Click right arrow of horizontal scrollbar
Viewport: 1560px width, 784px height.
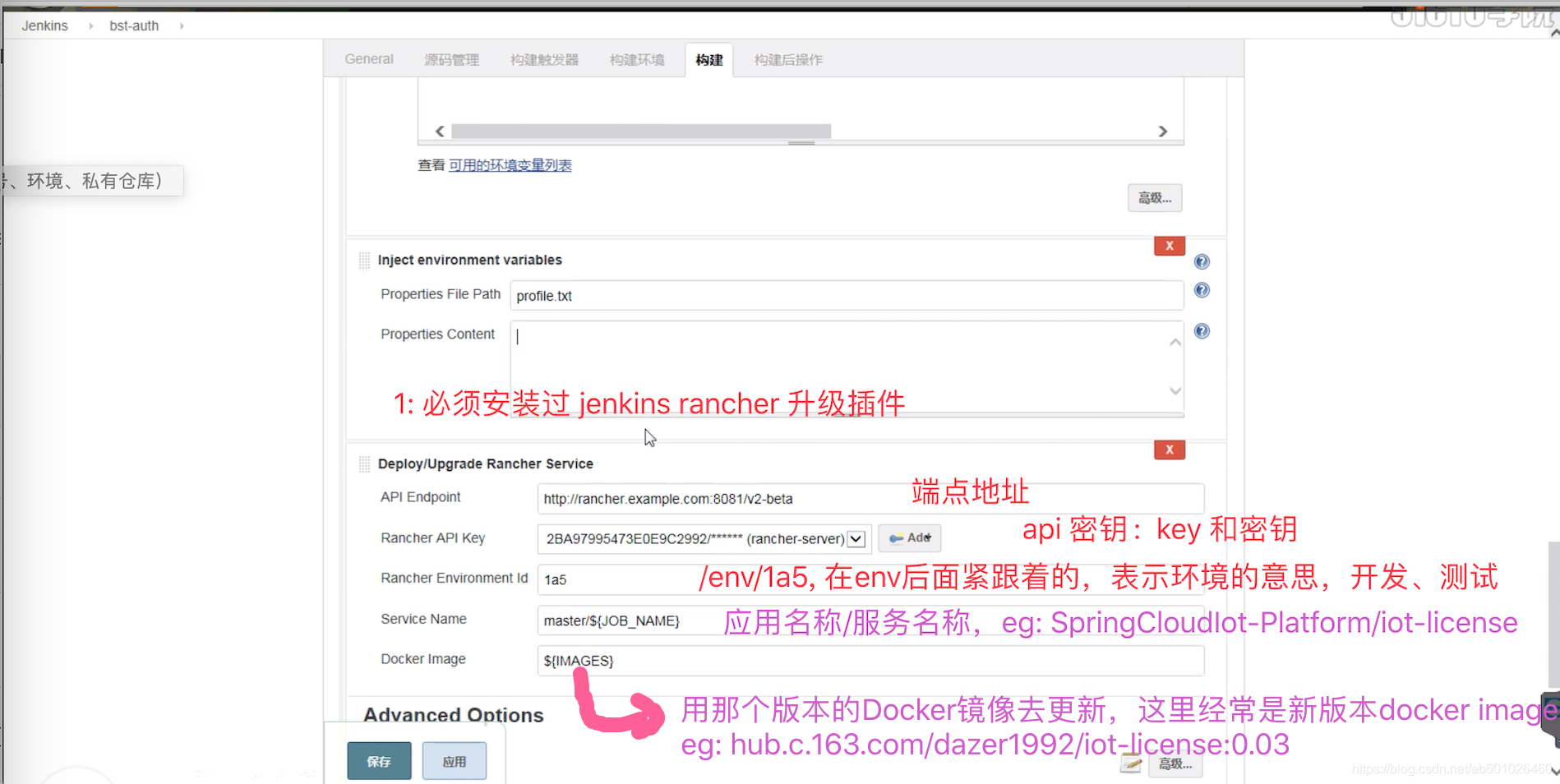pyautogui.click(x=1162, y=131)
